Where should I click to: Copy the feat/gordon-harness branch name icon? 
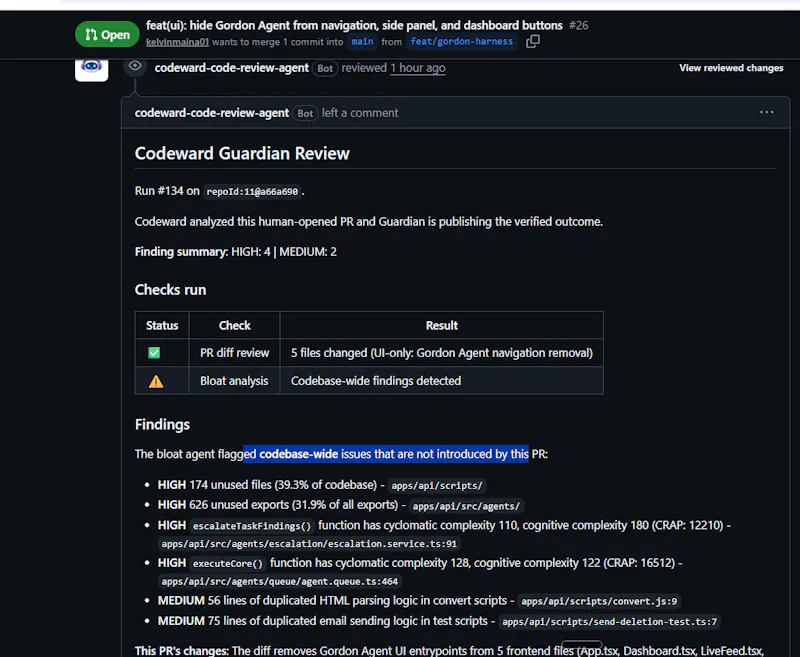(x=533, y=41)
